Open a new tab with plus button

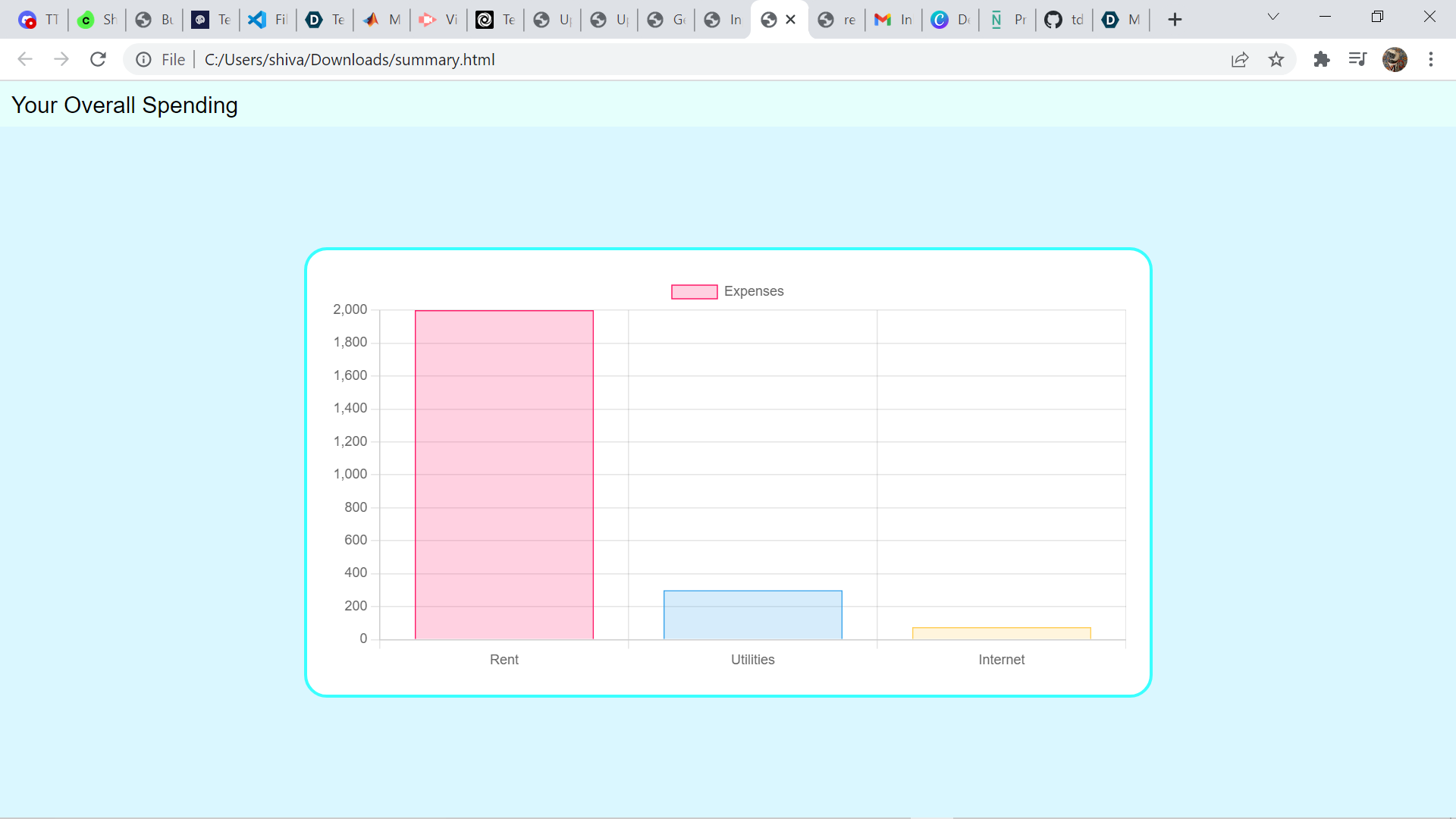tap(1175, 20)
